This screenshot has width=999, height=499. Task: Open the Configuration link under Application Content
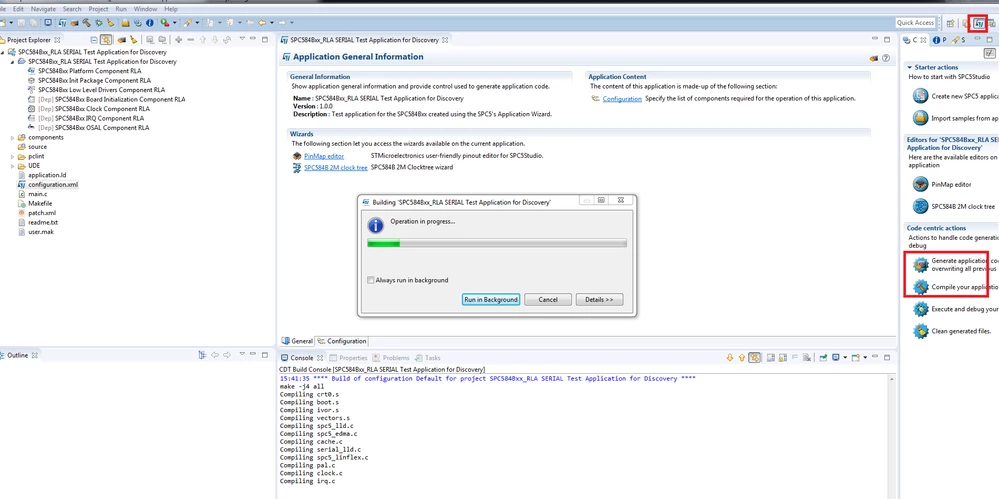pos(622,99)
